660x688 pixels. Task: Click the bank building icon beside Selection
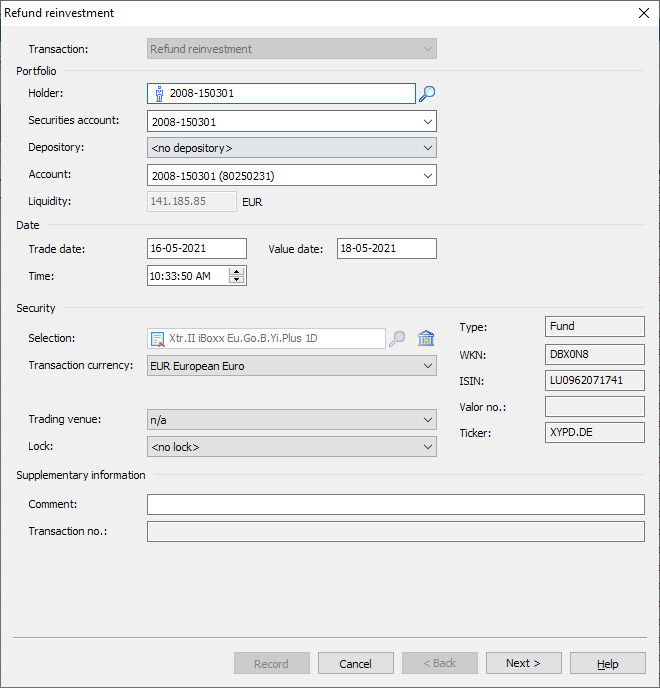click(x=426, y=339)
